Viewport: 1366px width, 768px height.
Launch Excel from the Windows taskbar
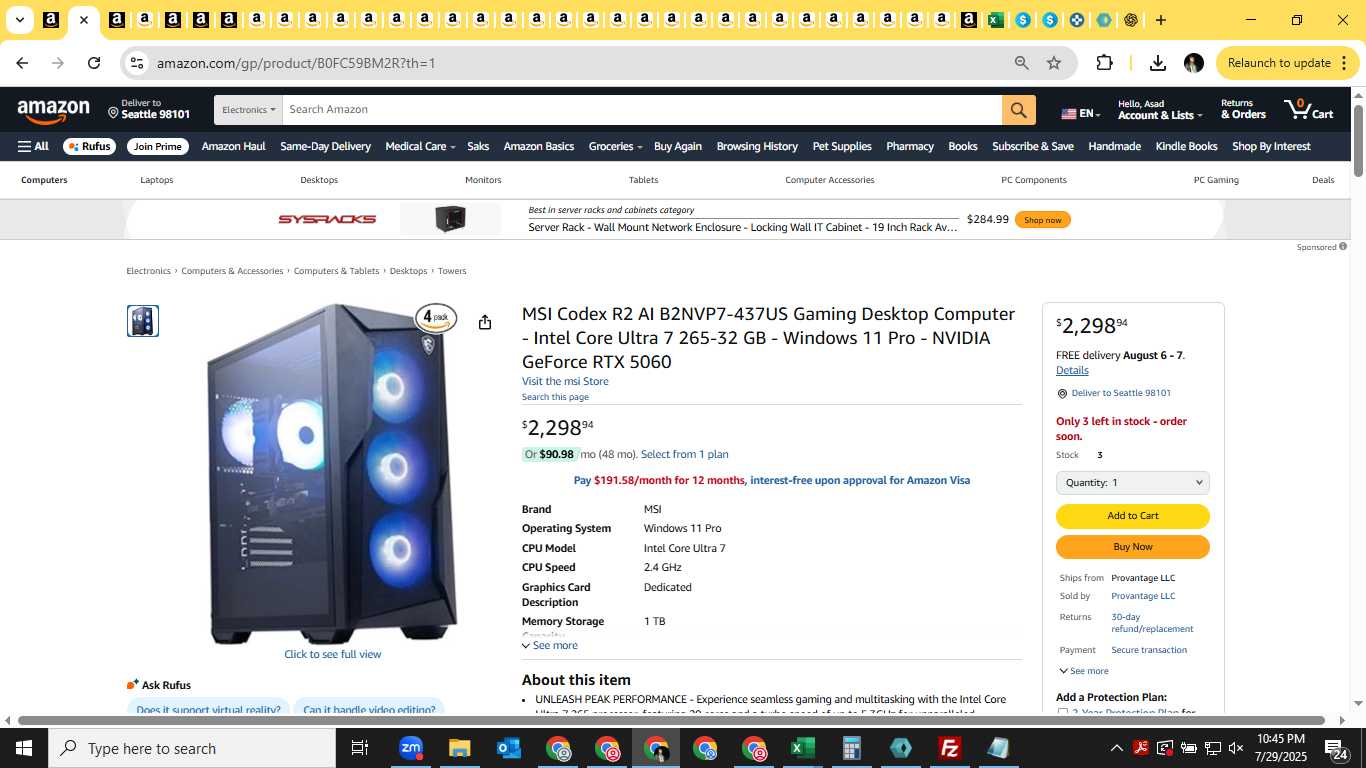click(802, 748)
